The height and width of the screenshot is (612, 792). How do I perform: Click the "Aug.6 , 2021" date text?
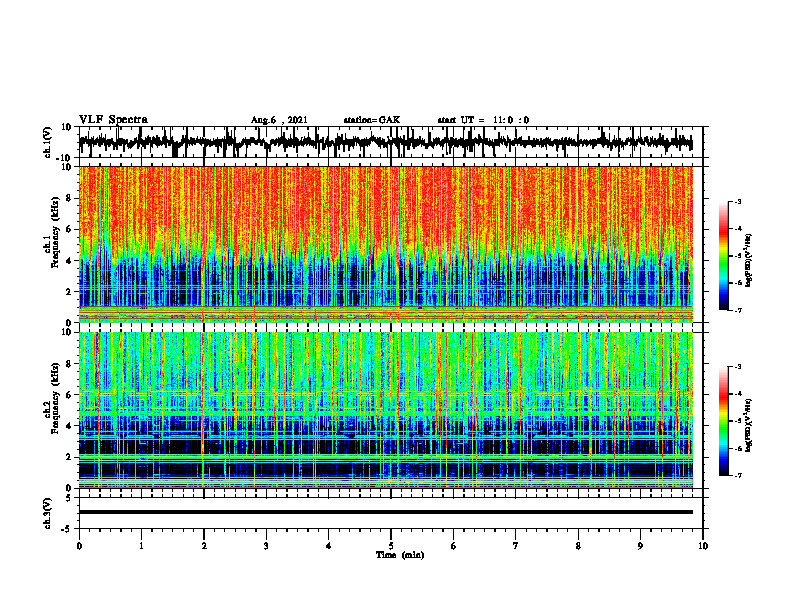click(279, 120)
